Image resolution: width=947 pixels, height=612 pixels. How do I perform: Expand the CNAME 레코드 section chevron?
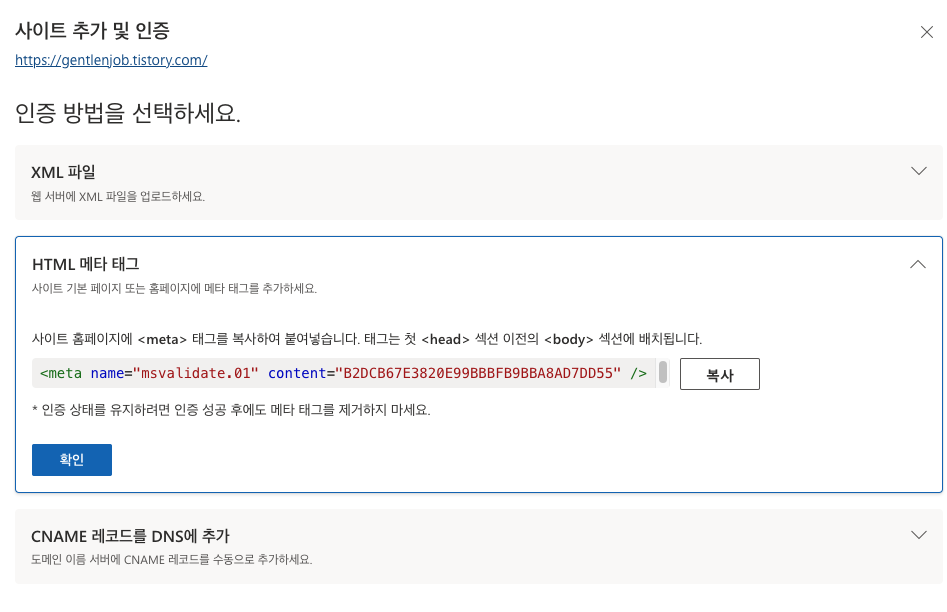(919, 535)
